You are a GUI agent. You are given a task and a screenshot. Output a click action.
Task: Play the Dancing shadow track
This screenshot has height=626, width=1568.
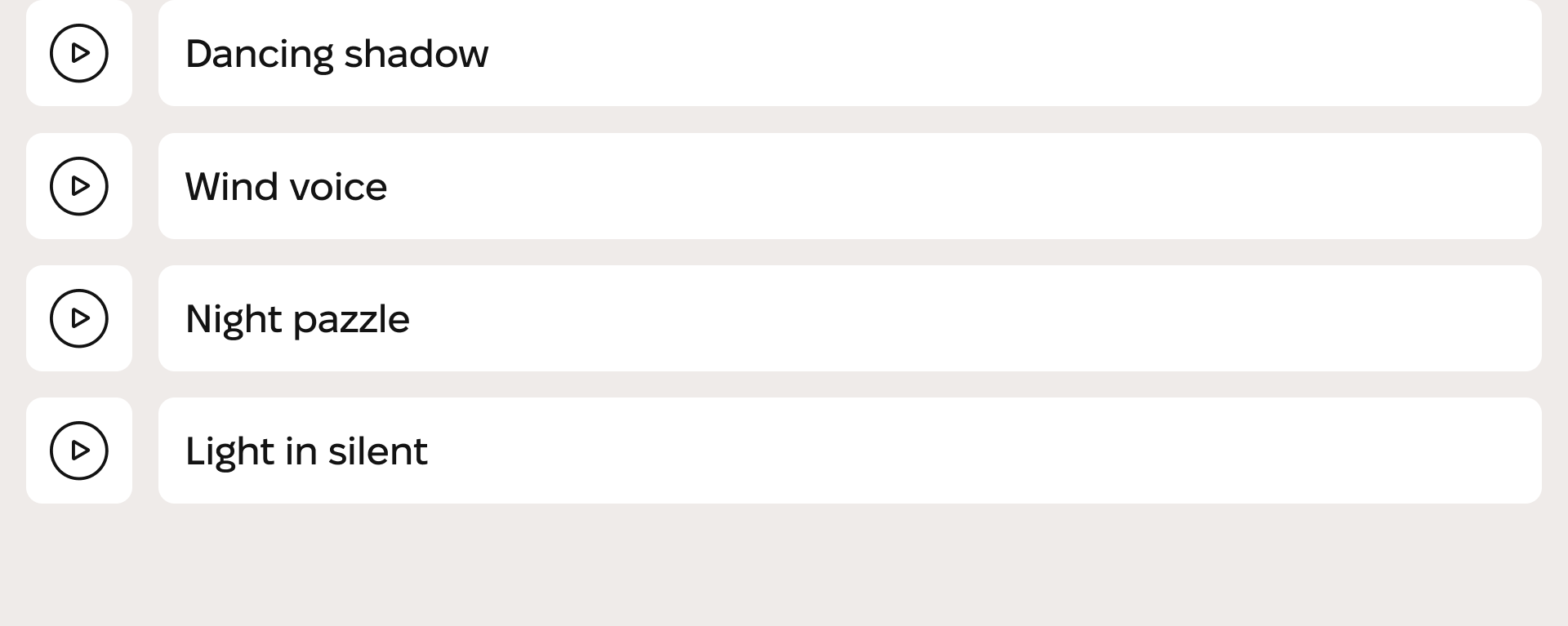click(x=79, y=53)
